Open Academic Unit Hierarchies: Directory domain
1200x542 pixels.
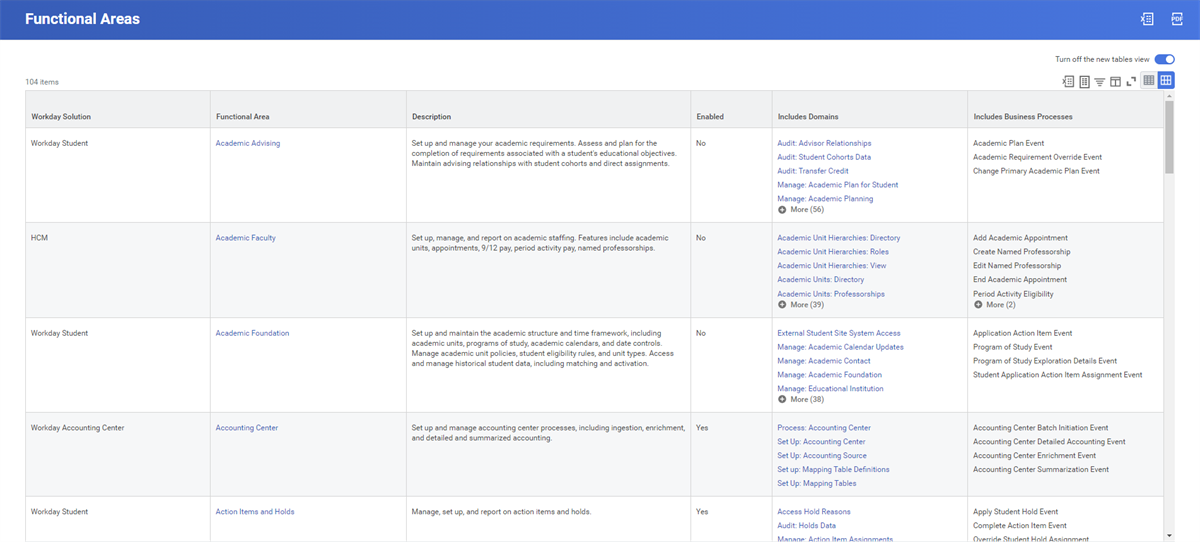[x=839, y=238]
